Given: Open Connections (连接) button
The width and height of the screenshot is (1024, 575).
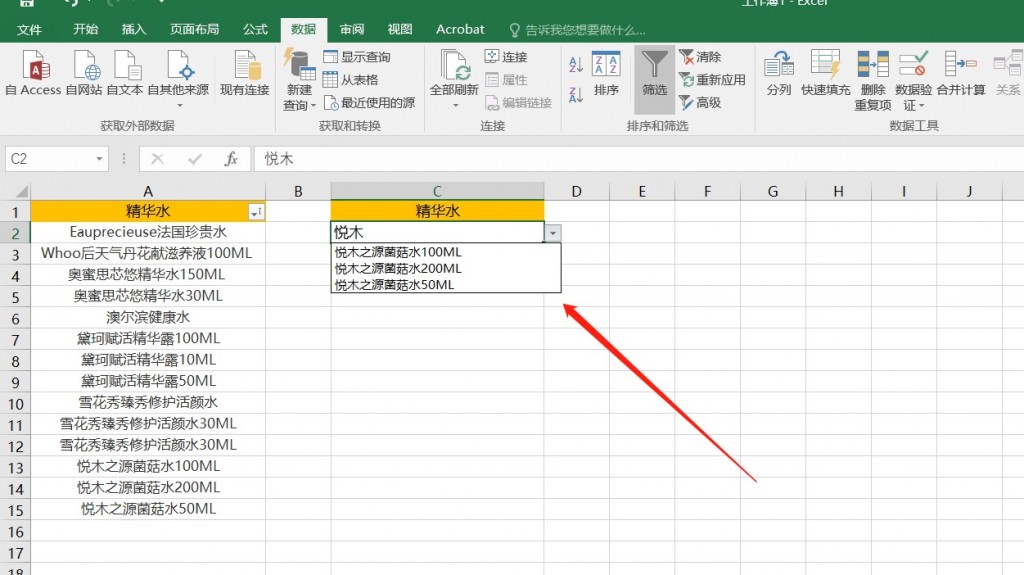Looking at the screenshot, I should pos(506,57).
